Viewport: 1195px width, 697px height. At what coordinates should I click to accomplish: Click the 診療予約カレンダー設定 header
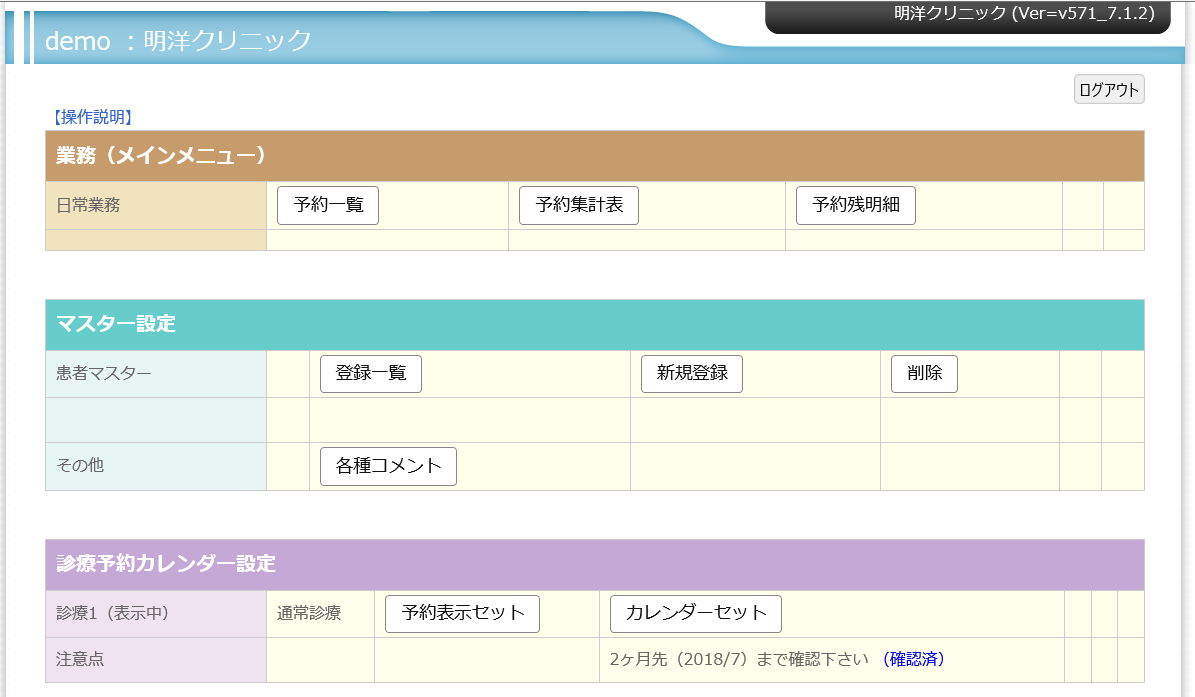(x=166, y=564)
